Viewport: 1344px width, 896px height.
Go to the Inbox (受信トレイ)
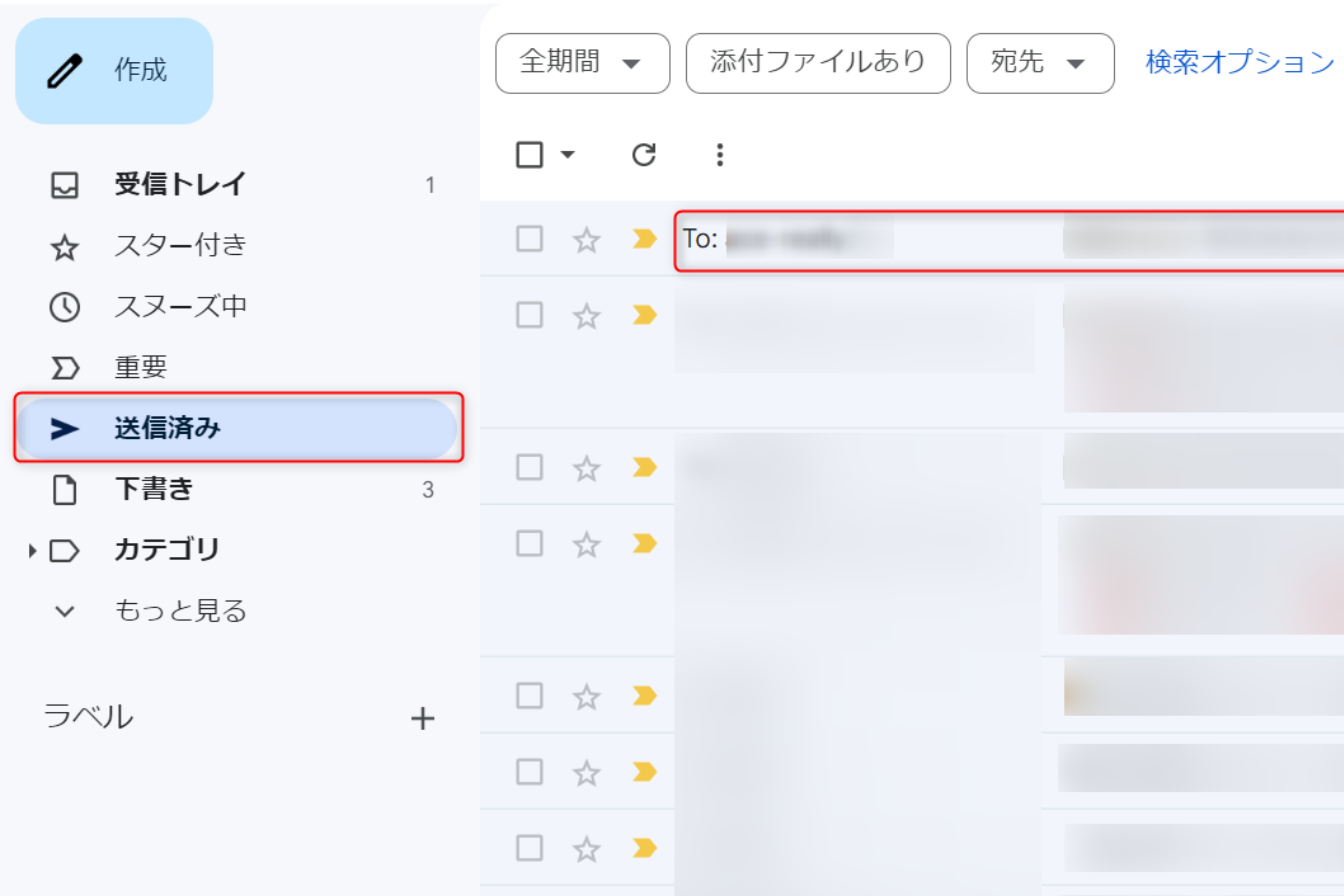[180, 185]
